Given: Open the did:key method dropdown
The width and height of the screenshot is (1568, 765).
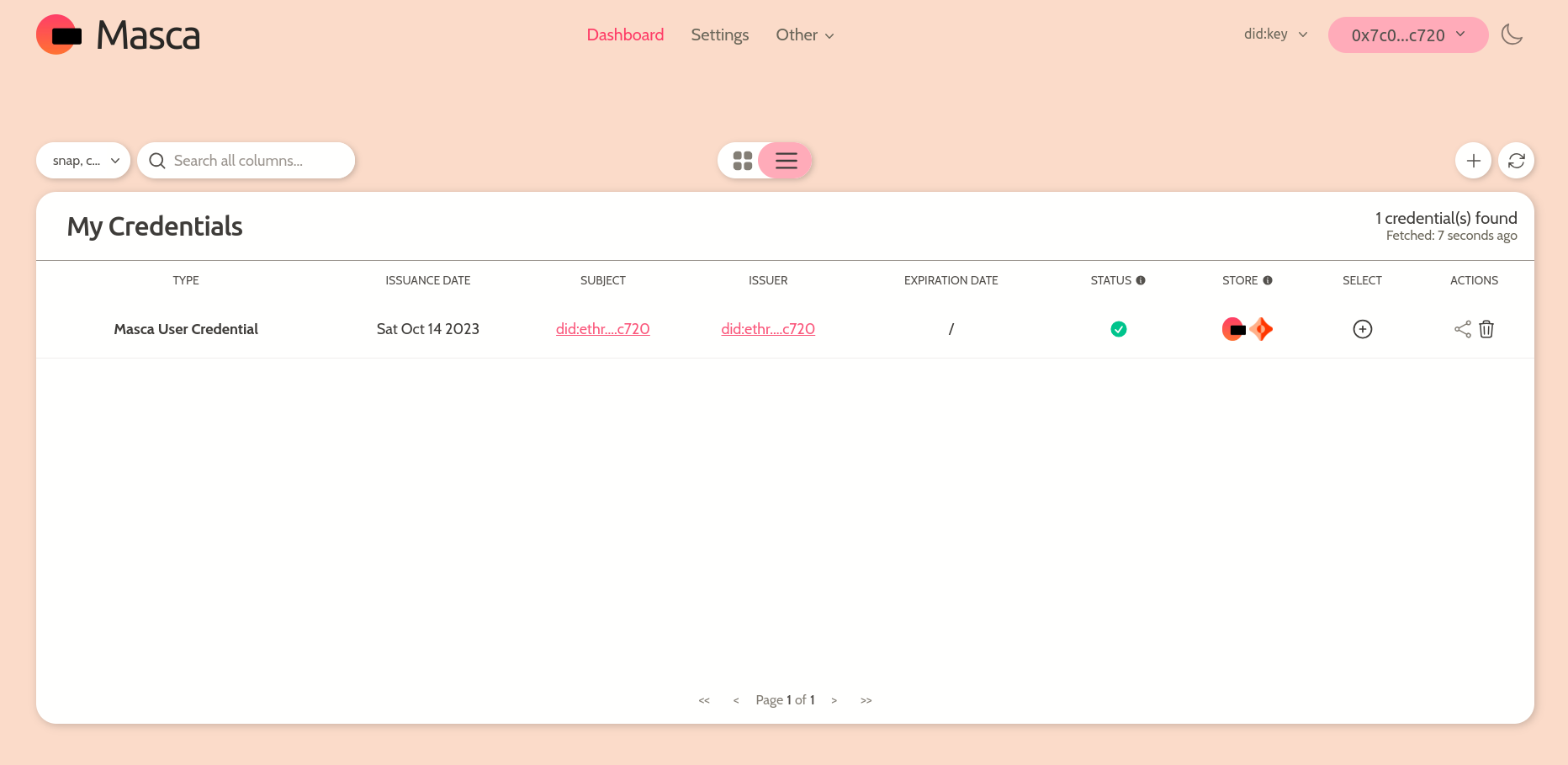Looking at the screenshot, I should 1276,35.
